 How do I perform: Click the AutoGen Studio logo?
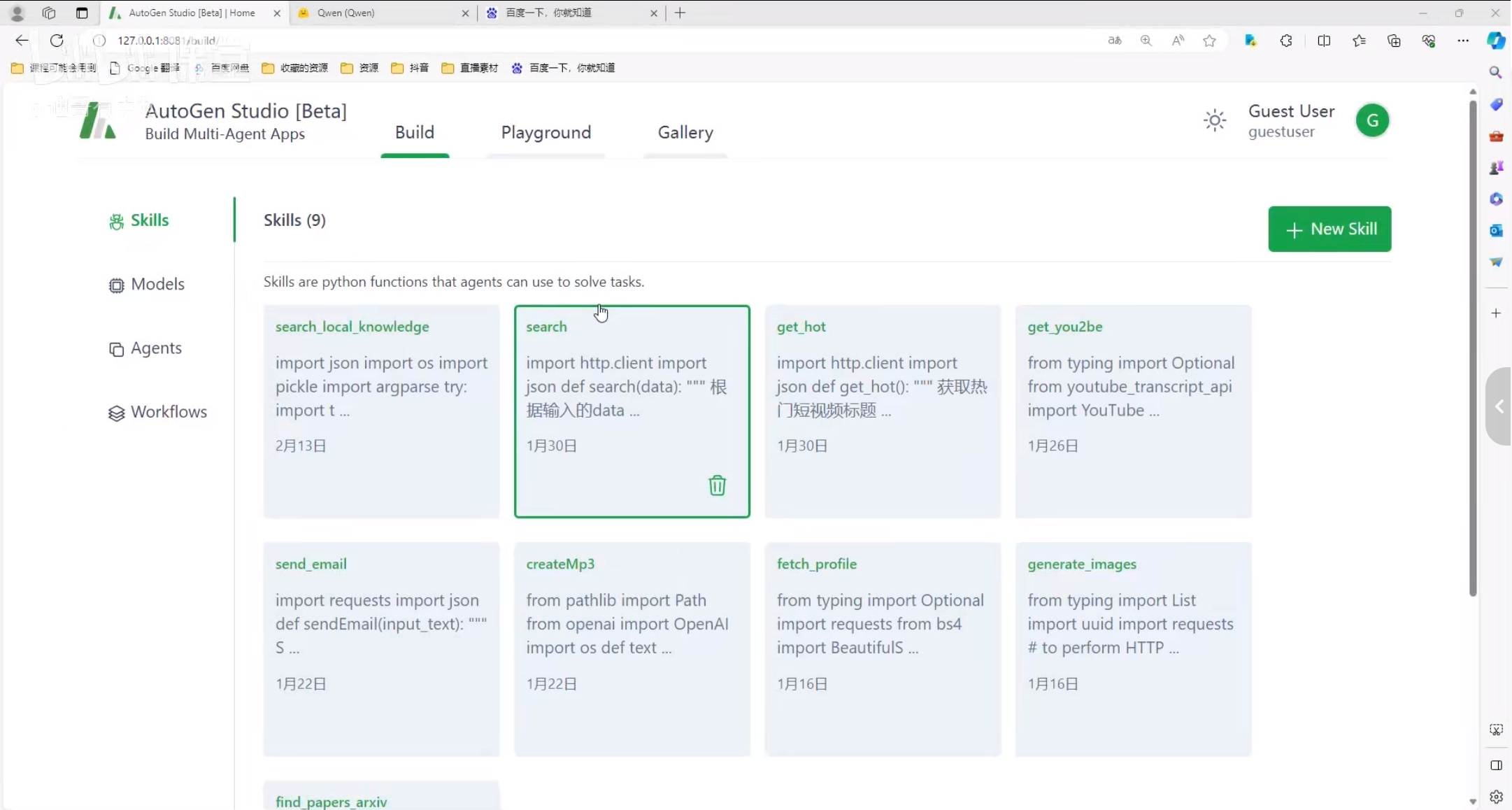pos(97,120)
